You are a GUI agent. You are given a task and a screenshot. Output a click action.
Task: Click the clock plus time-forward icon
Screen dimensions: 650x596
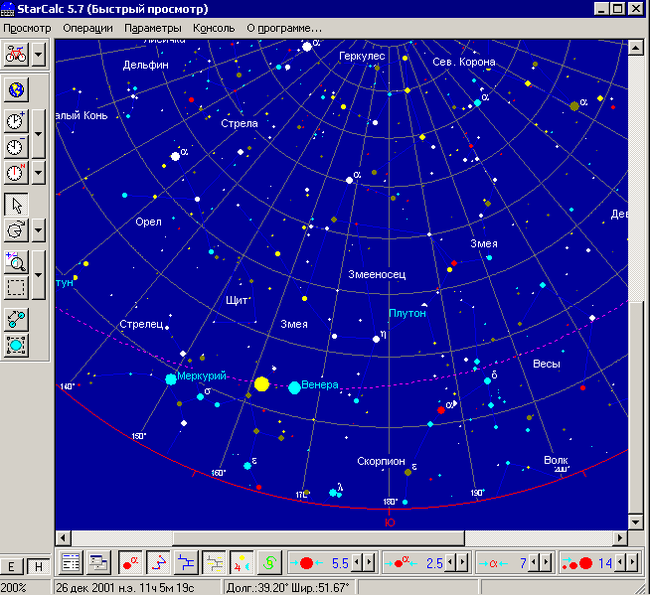pos(16,121)
